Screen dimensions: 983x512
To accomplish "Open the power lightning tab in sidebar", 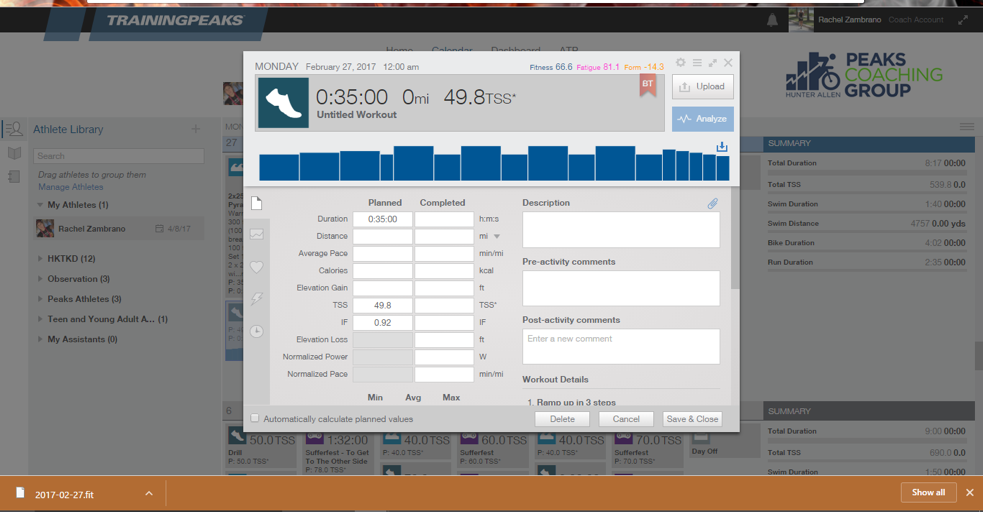I will (x=257, y=299).
